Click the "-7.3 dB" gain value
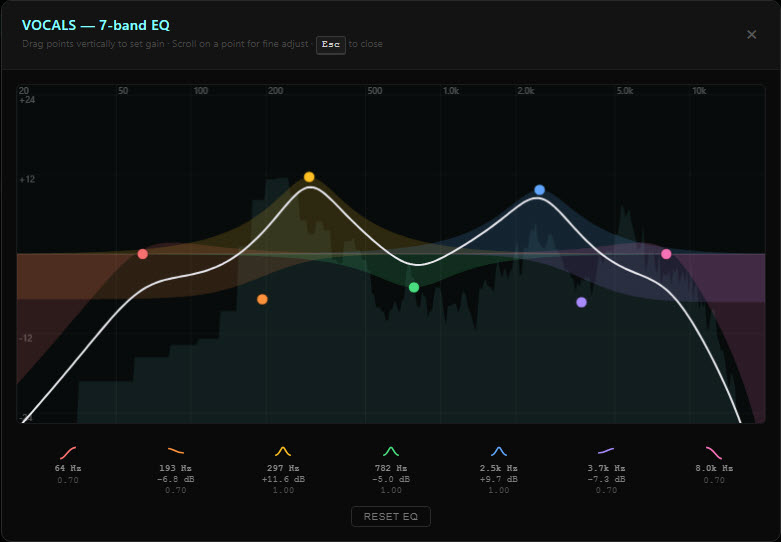This screenshot has height=542, width=781. coord(606,479)
